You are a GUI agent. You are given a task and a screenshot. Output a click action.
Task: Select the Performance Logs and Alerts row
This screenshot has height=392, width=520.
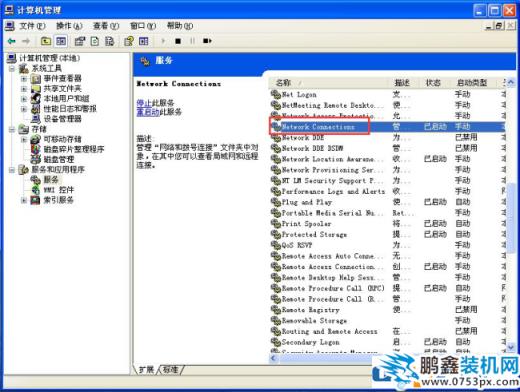[x=388, y=191]
